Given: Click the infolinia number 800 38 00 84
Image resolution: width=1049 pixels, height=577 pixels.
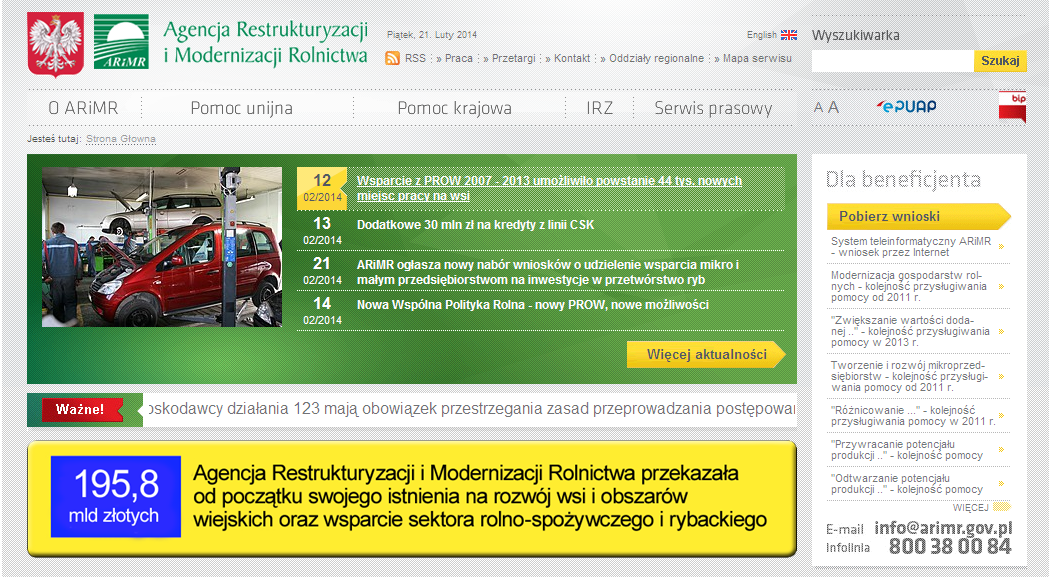Looking at the screenshot, I should pyautogui.click(x=950, y=546).
